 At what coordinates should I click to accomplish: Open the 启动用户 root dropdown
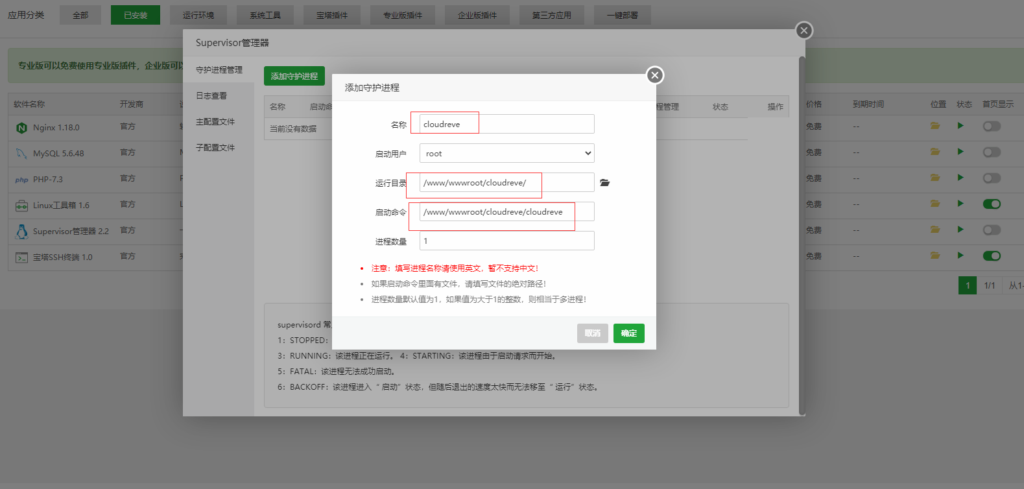pyautogui.click(x=507, y=153)
